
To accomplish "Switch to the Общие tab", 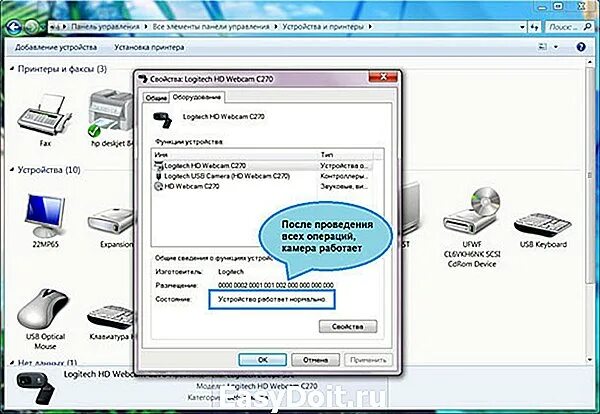I will click(155, 98).
